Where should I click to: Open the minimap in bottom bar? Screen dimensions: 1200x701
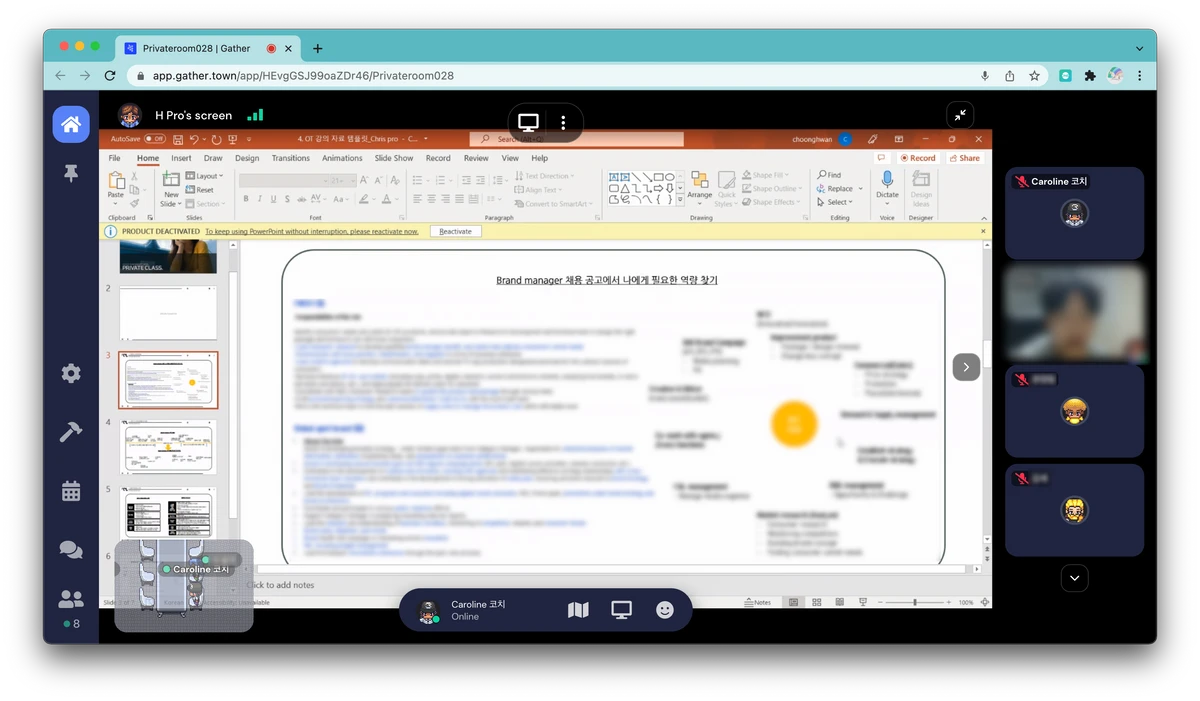pyautogui.click(x=578, y=610)
